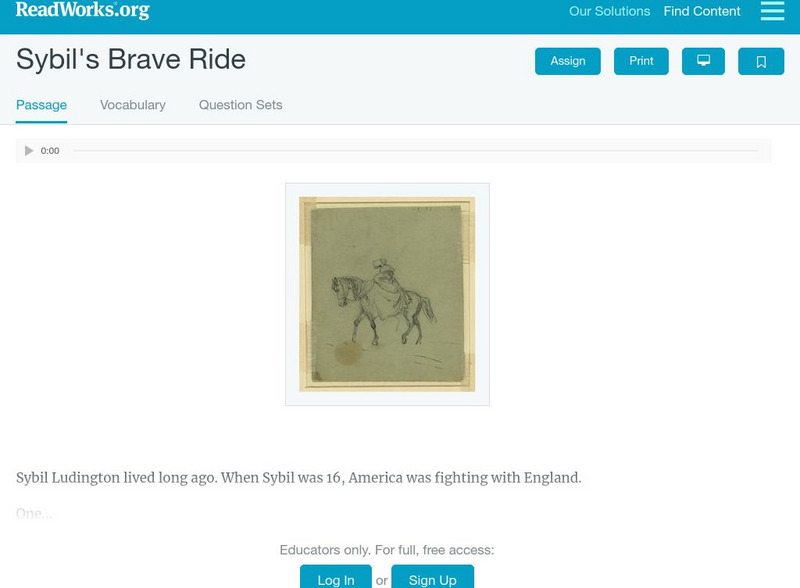Image resolution: width=800 pixels, height=588 pixels.
Task: Click the audio time label 0:00
Action: [x=50, y=151]
